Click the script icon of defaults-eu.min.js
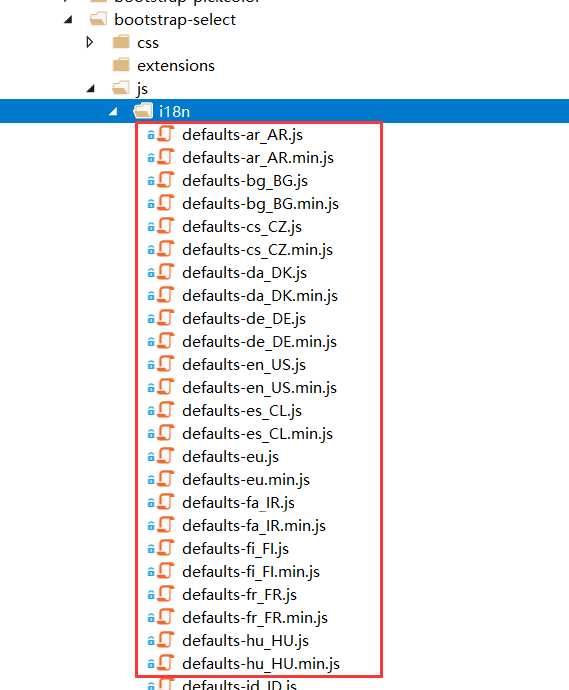569x690 pixels. (166, 479)
